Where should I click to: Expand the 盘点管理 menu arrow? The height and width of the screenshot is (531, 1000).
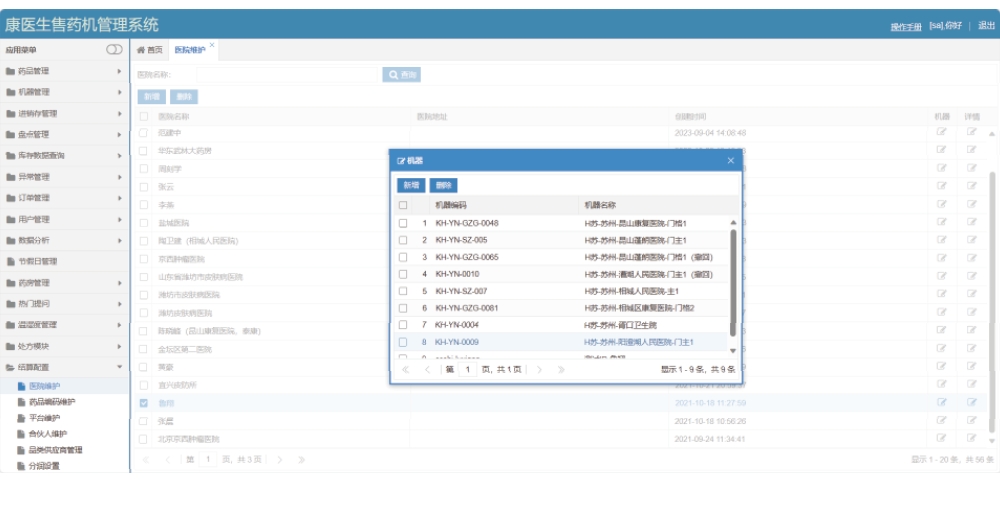pyautogui.click(x=119, y=135)
